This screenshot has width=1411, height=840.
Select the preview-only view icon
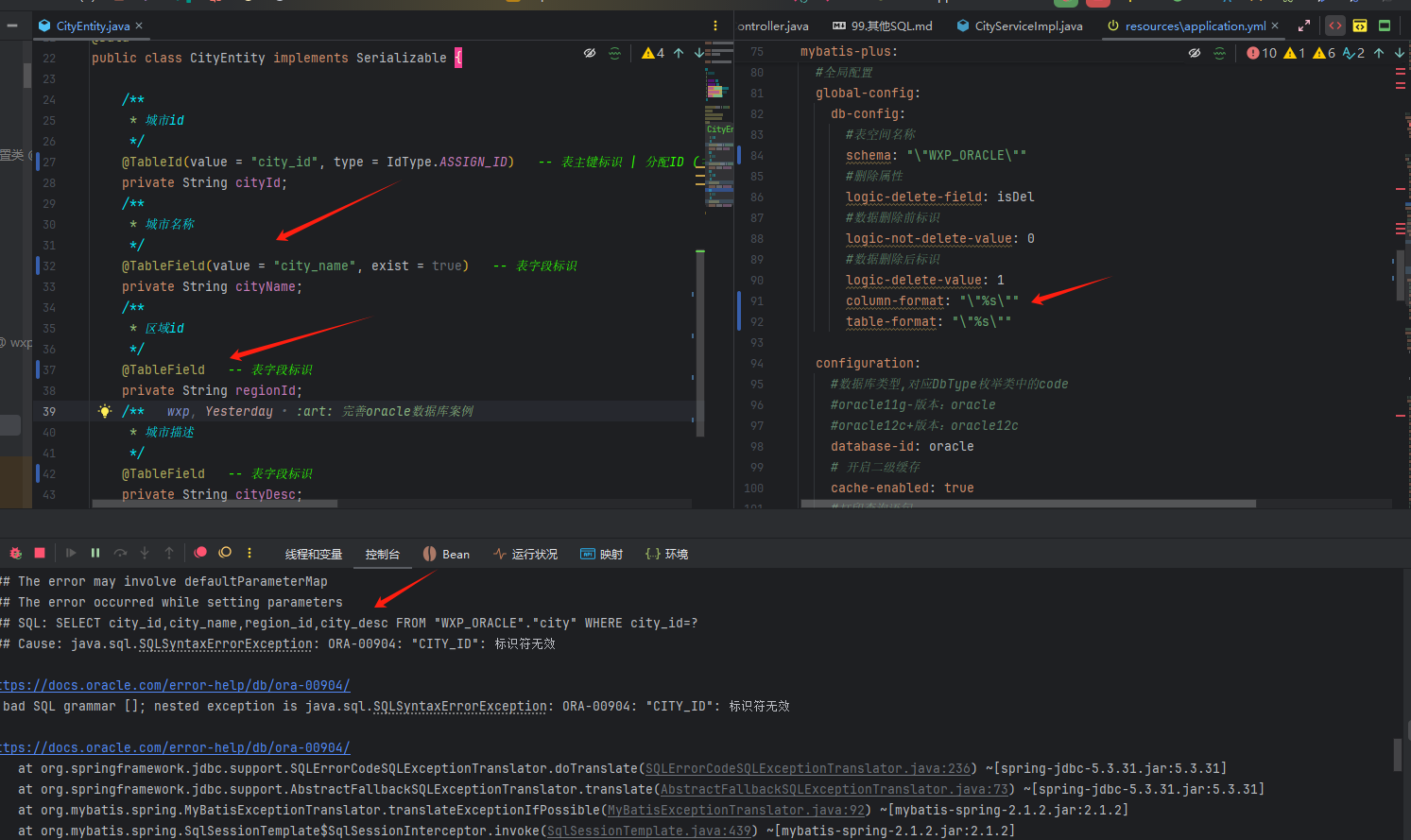[x=1385, y=26]
